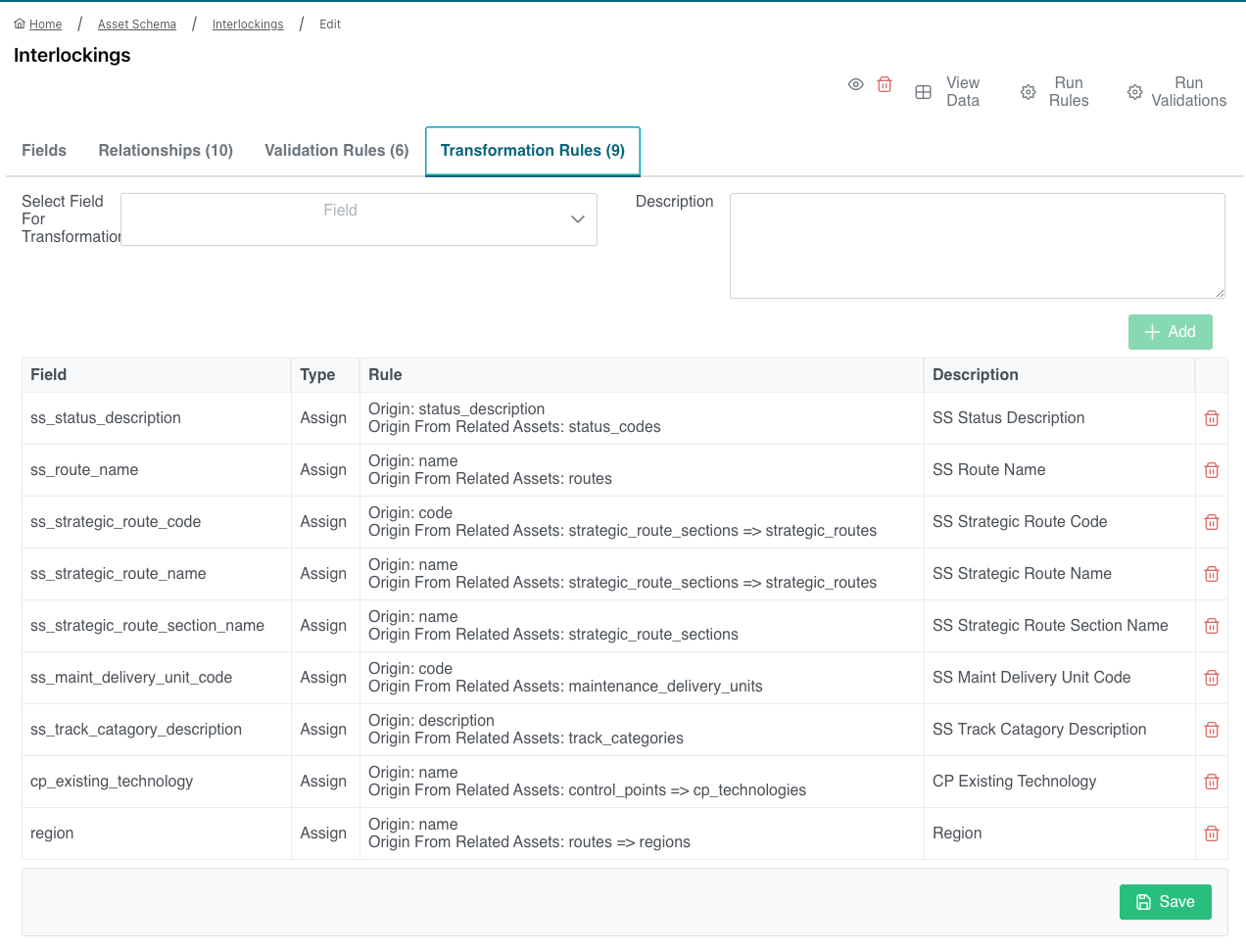The height and width of the screenshot is (952, 1246).
Task: Delete the ss_route_name transformation rule
Action: [1211, 470]
